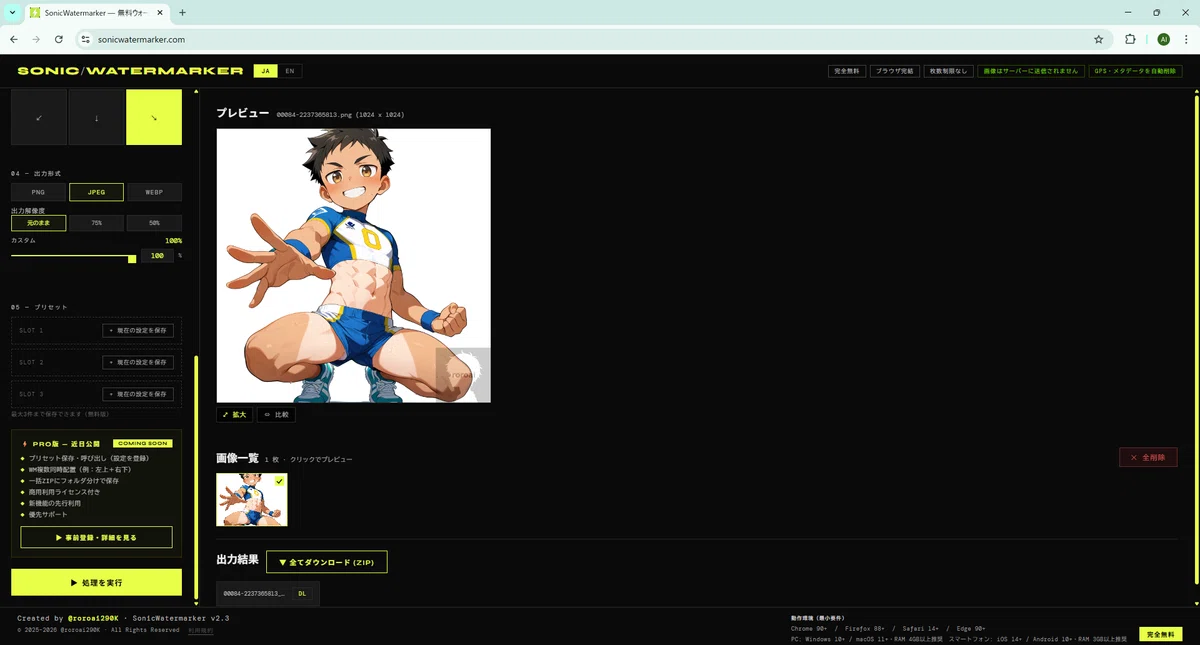Click the footer 完全無料 badge
This screenshot has height=645, width=1200.
coord(1160,634)
